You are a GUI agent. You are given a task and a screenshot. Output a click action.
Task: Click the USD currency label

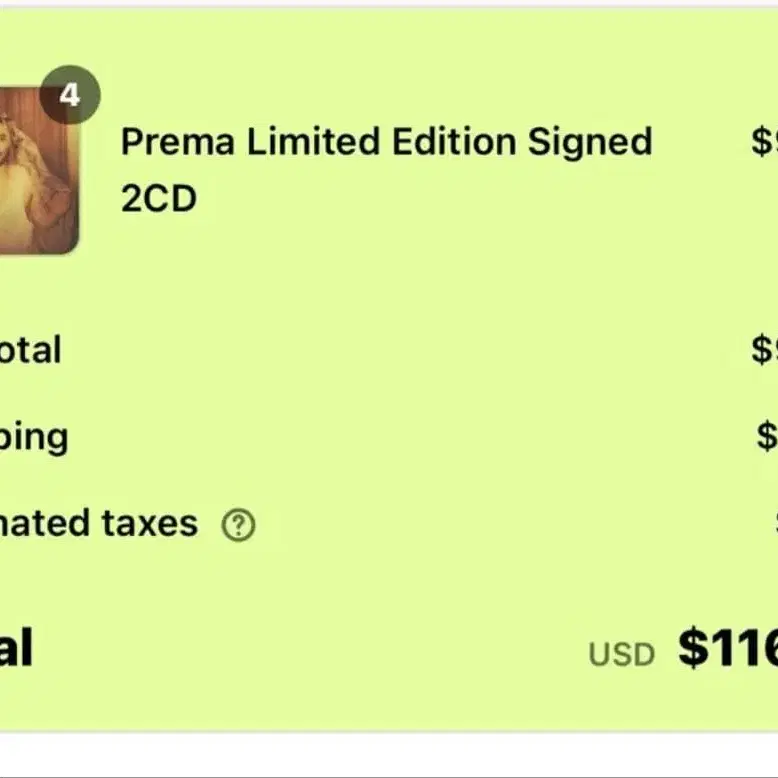click(621, 655)
